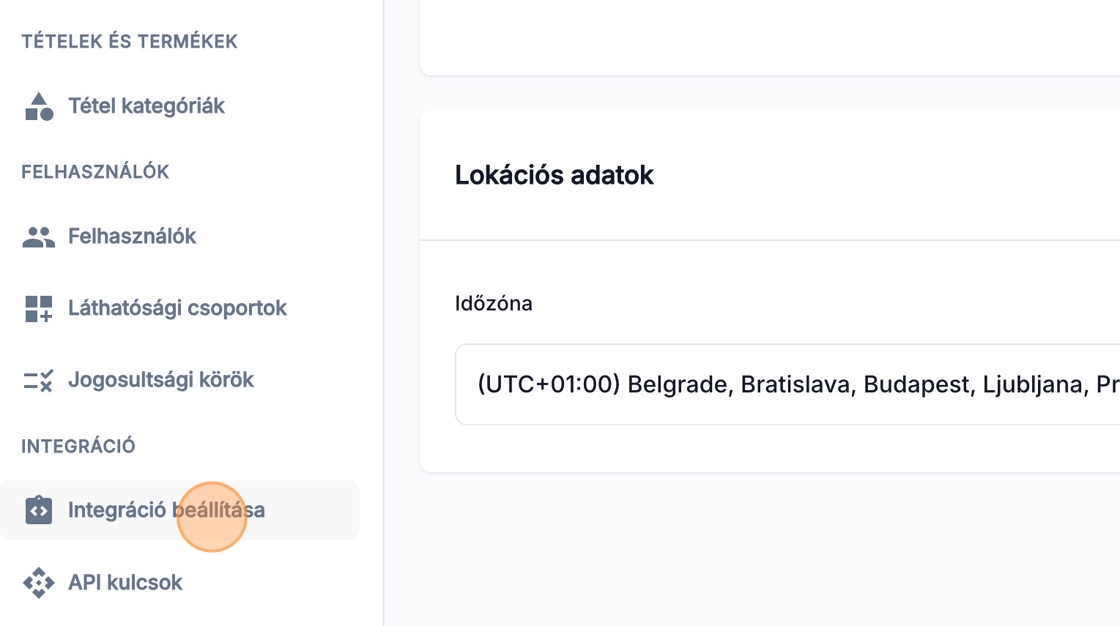
Task: Click the Lokációs adatok card heading
Action: click(554, 175)
